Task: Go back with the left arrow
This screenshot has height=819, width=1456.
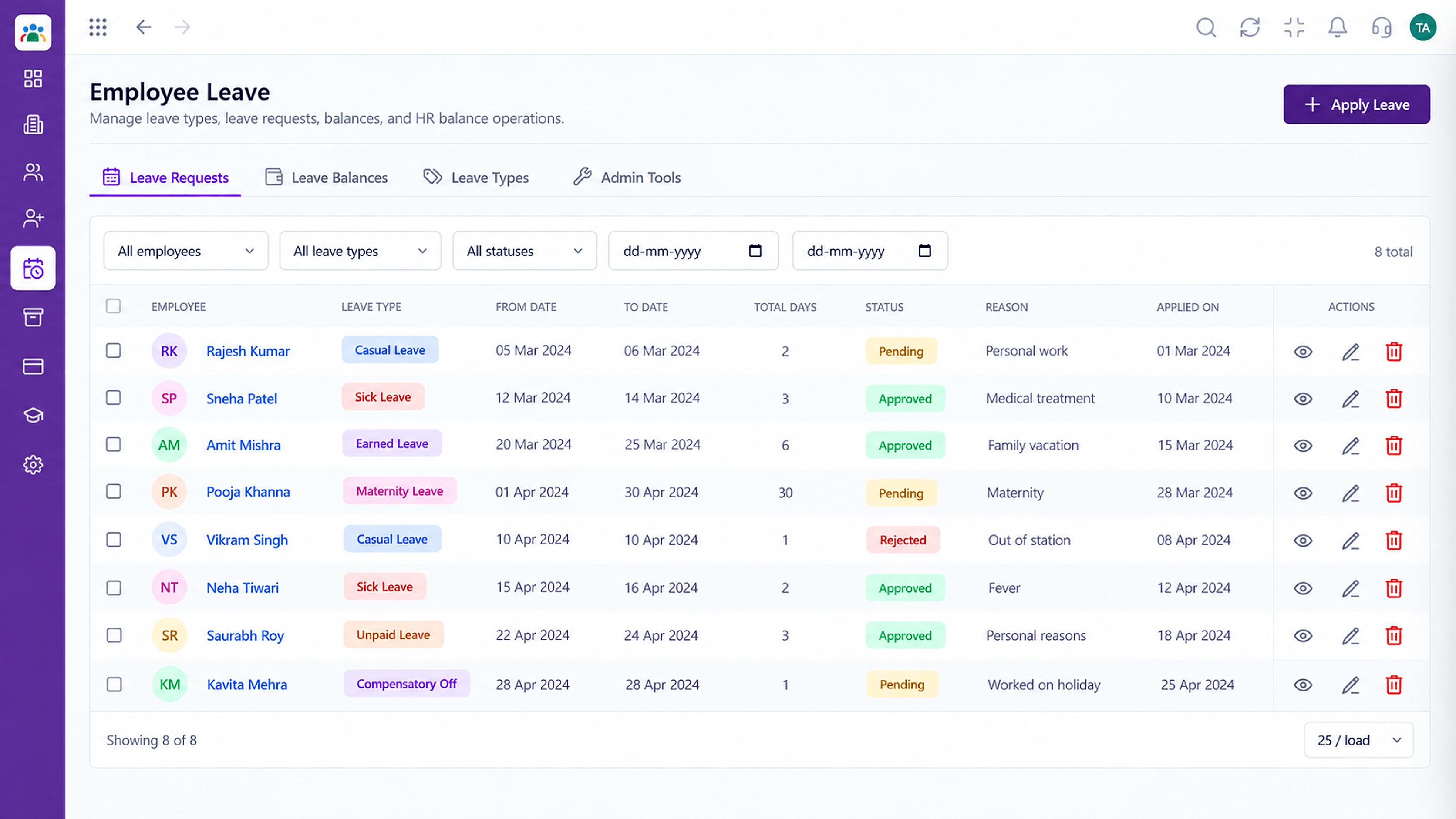Action: (x=144, y=27)
